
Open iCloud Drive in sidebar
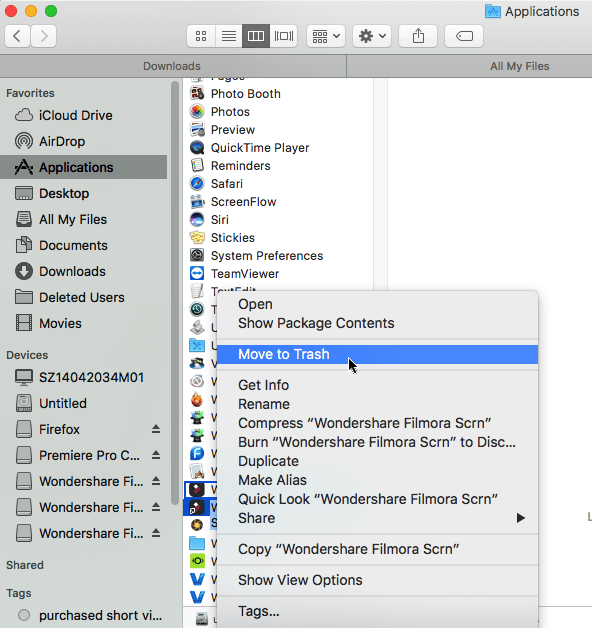tap(83, 115)
